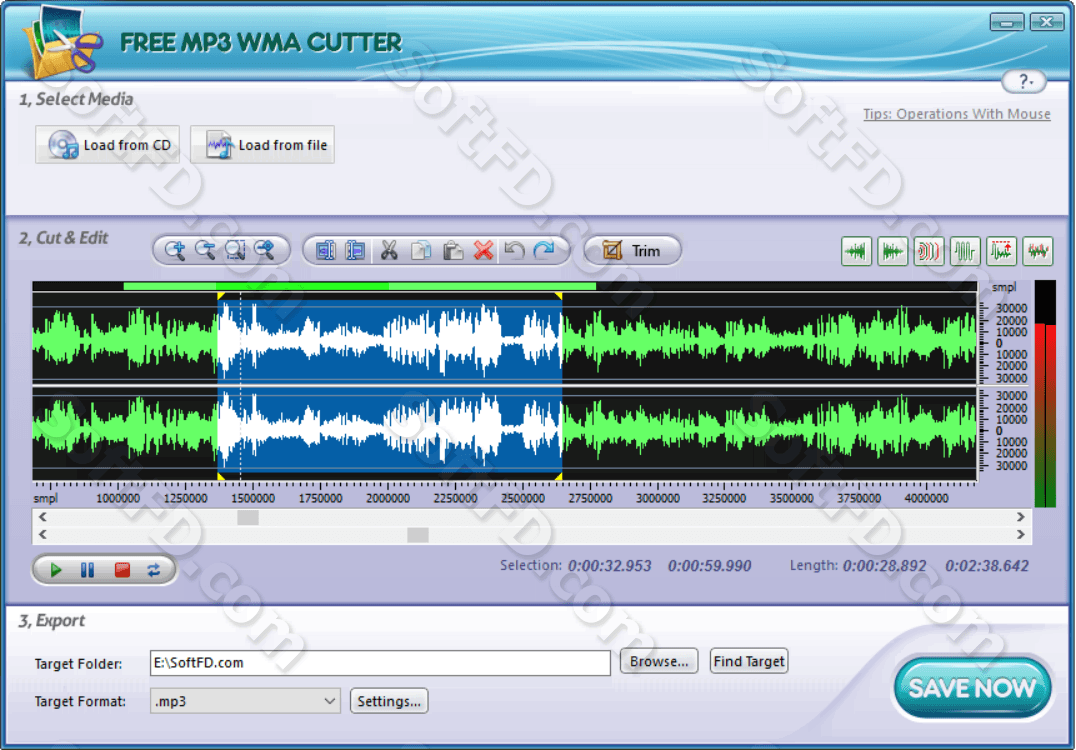
Task: Minimize the application window
Action: coord(1007,23)
